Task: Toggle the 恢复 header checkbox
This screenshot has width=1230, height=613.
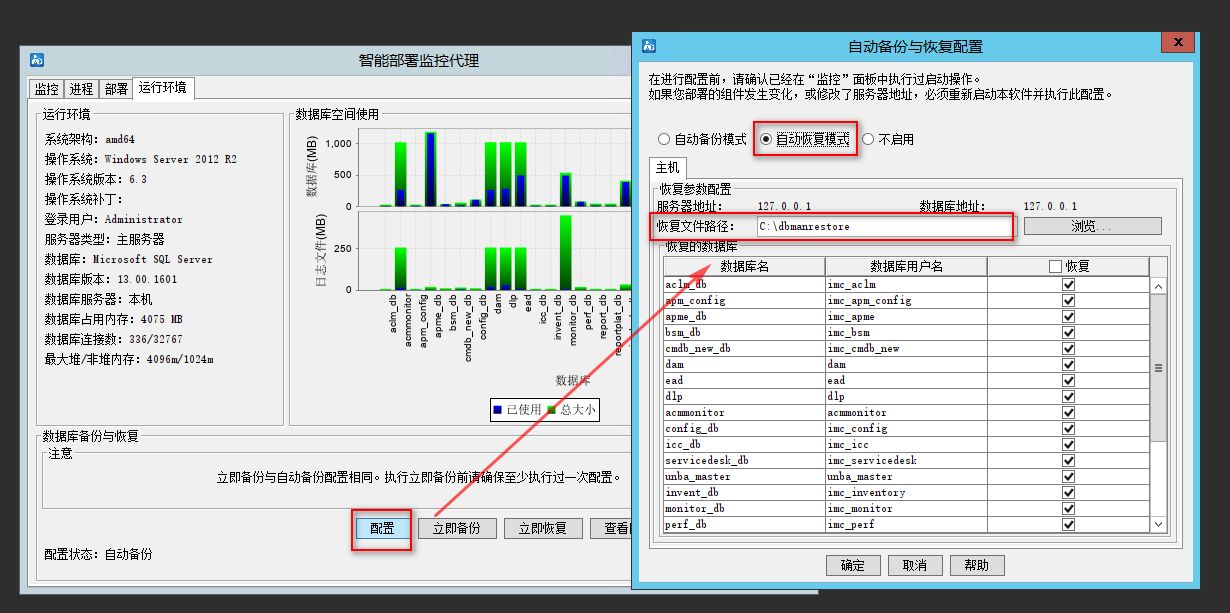Action: 1056,266
